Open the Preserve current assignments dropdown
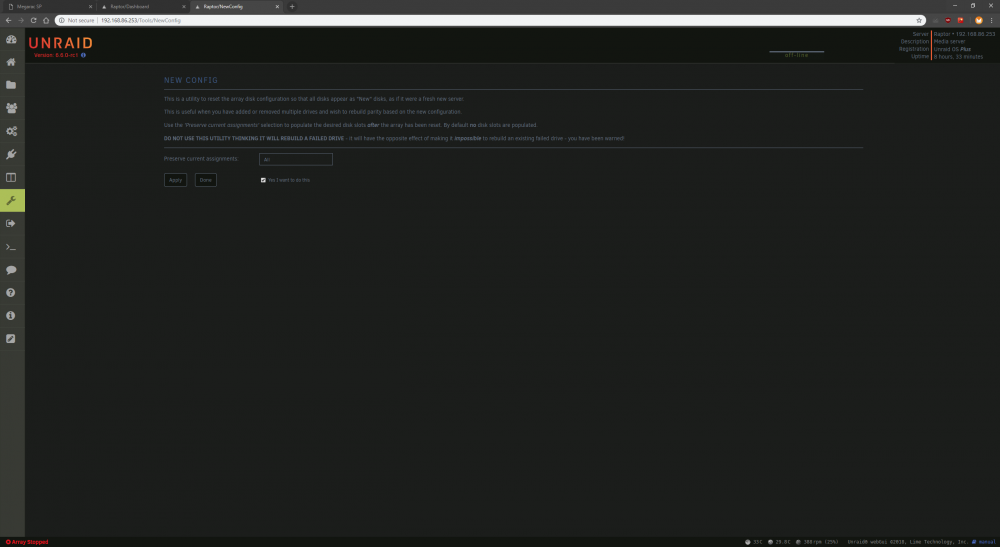The height and width of the screenshot is (547, 1000). tap(296, 159)
